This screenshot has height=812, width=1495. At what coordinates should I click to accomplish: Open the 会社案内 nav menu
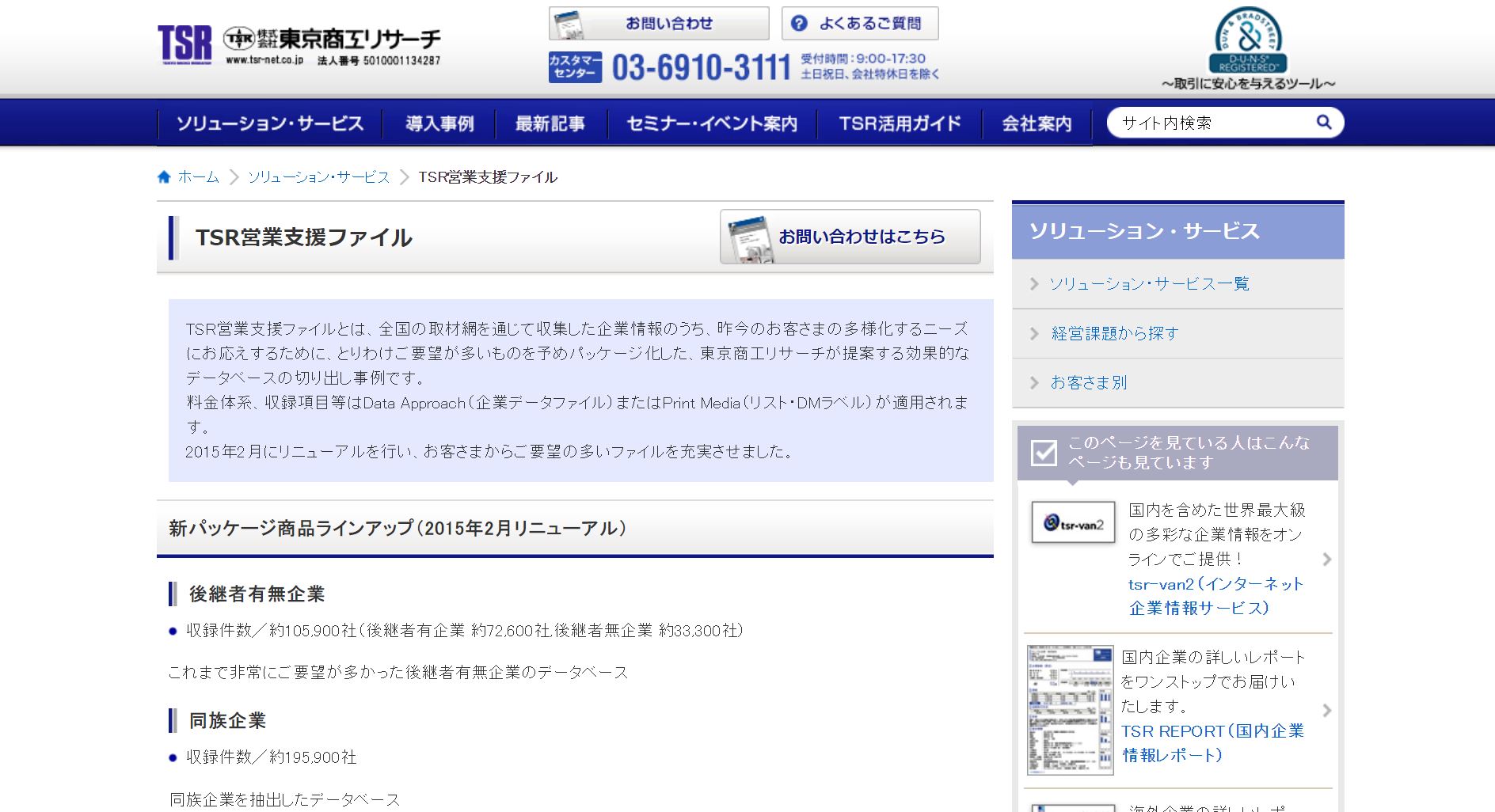(x=1037, y=123)
